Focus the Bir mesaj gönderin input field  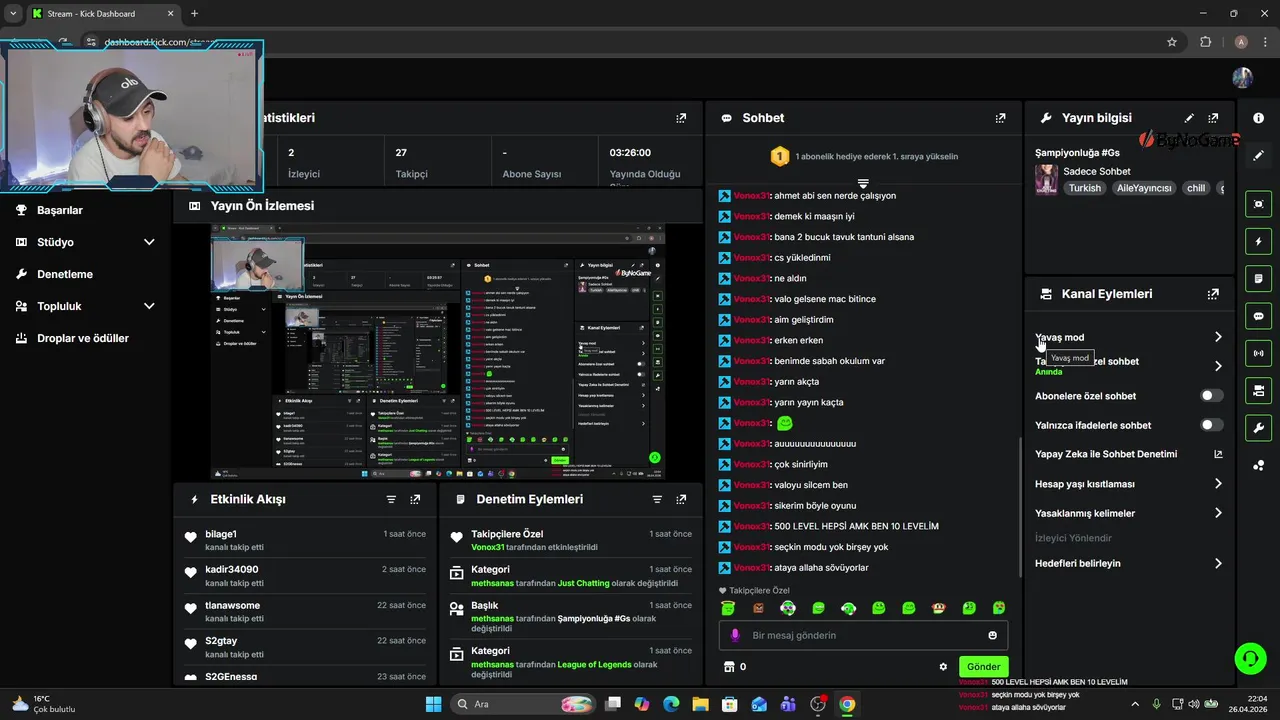point(863,635)
